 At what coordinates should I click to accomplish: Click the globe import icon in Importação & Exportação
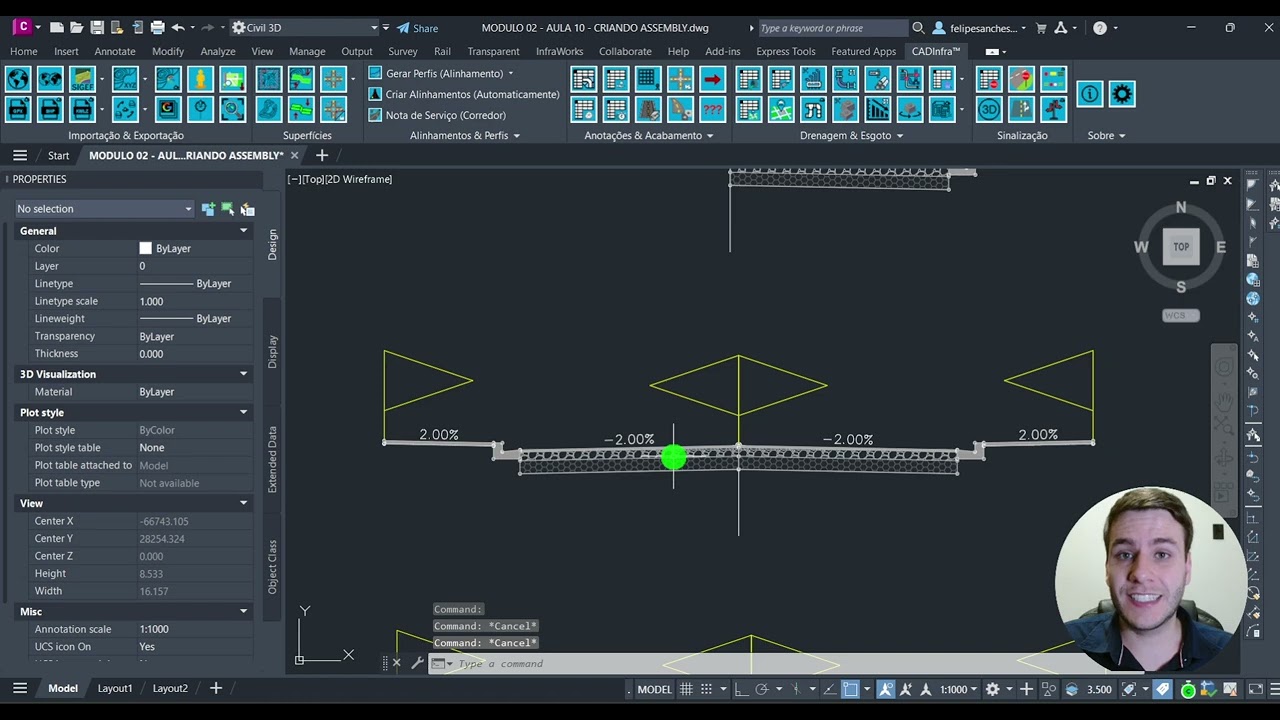[x=18, y=78]
